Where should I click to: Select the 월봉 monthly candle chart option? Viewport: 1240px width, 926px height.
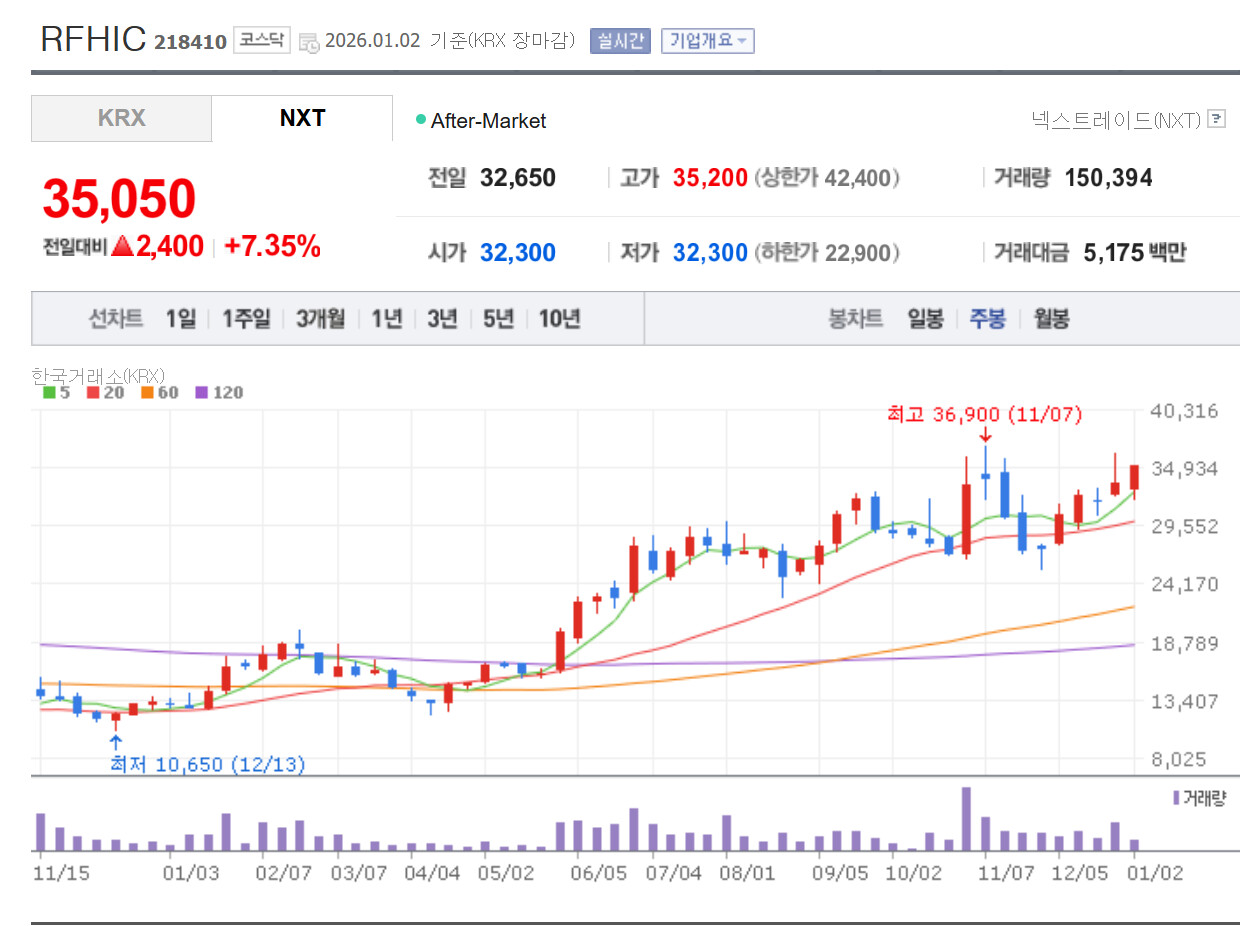(x=1051, y=319)
